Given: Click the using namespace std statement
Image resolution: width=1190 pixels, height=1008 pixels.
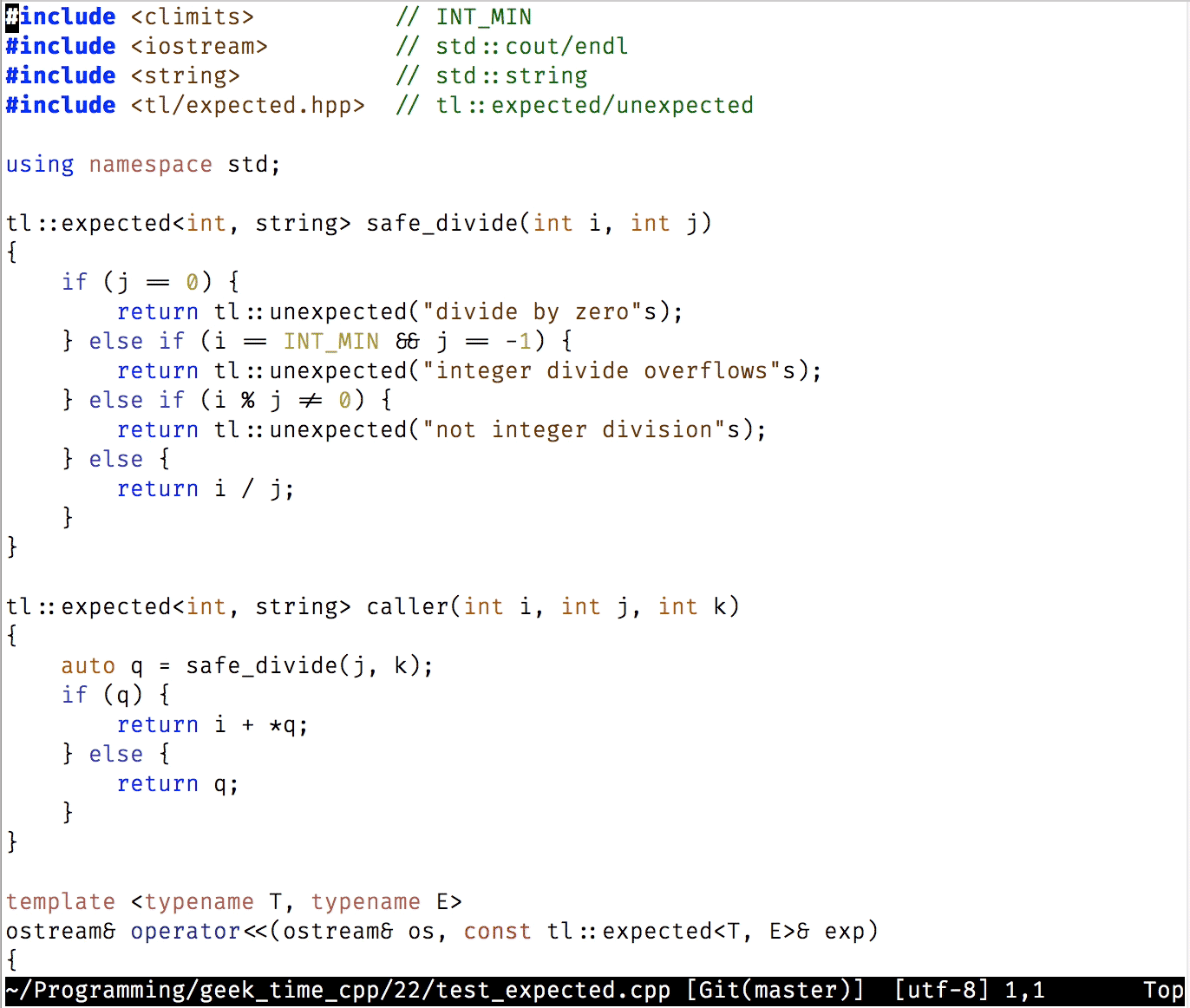Looking at the screenshot, I should click(143, 164).
